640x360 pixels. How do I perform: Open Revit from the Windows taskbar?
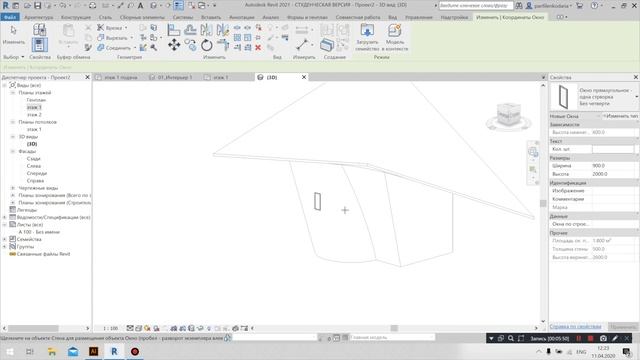pos(114,351)
